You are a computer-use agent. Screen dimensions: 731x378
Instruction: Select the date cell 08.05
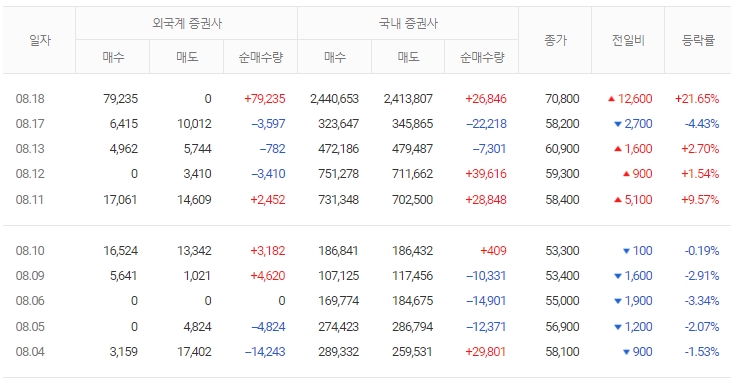click(30, 327)
